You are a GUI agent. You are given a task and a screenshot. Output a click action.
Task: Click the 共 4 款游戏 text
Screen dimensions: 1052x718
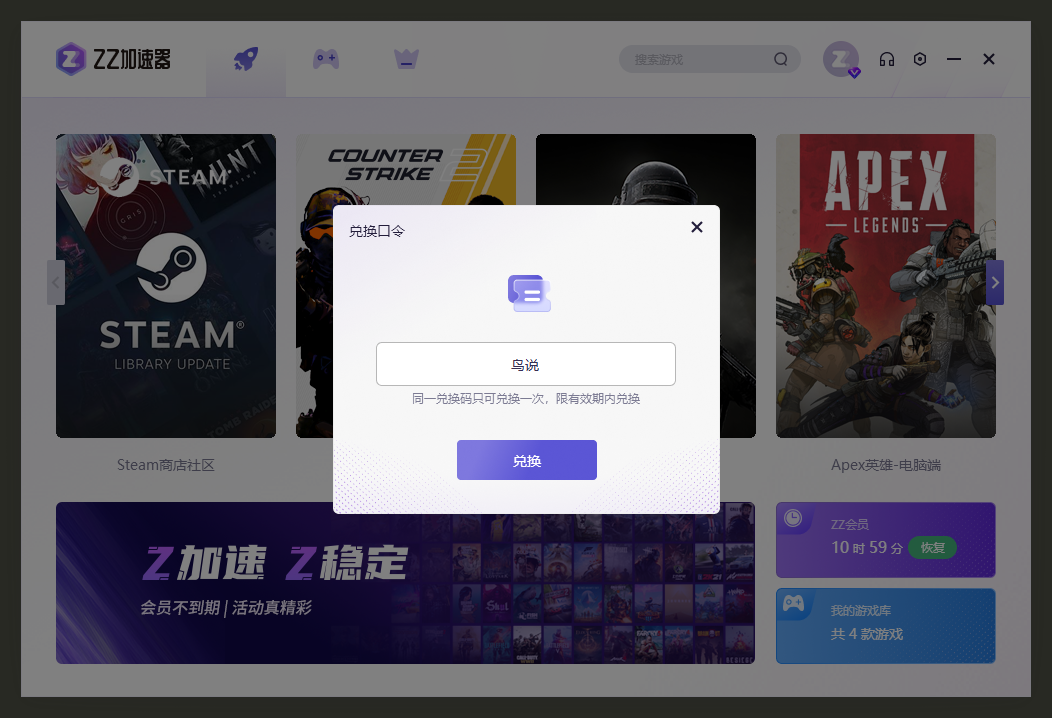[867, 634]
